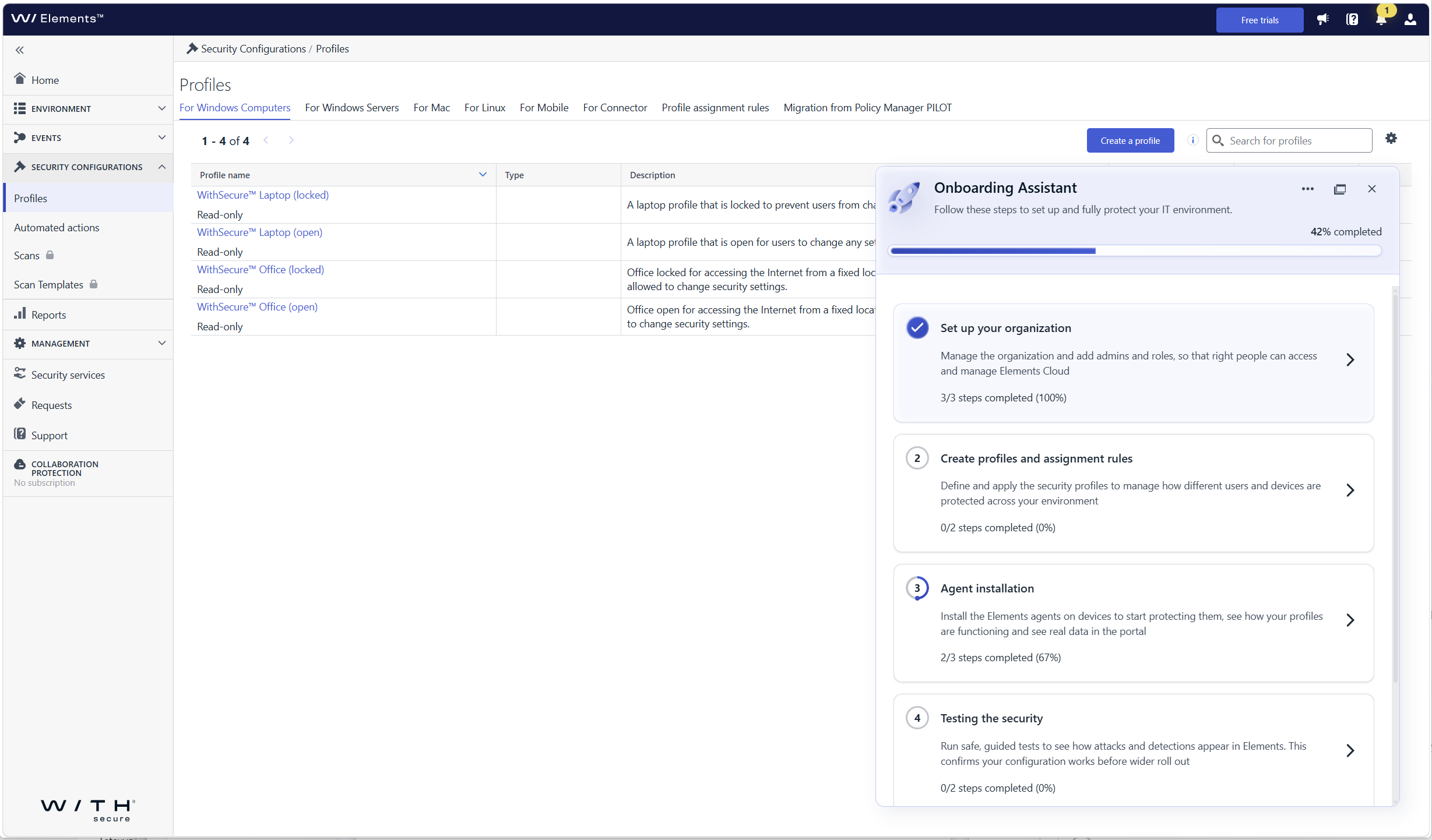Open WithSecure Office (open) profile
This screenshot has width=1432, height=840.
[x=257, y=307]
